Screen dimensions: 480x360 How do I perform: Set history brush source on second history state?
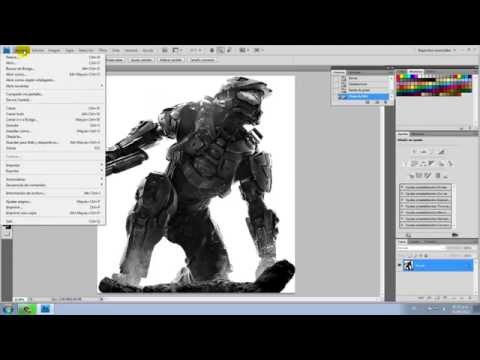pos(337,84)
